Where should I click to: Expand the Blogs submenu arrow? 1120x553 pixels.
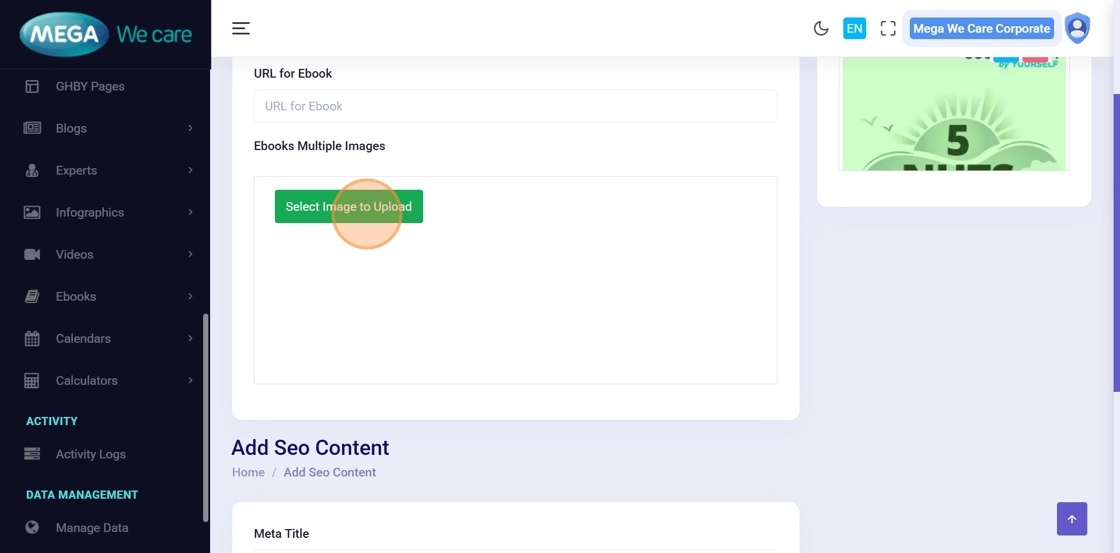click(x=190, y=128)
